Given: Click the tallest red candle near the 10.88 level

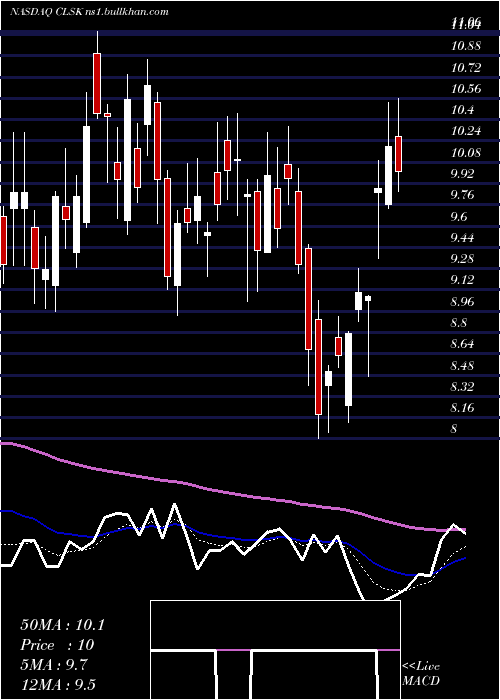Looking at the screenshot, I should pos(97,83).
